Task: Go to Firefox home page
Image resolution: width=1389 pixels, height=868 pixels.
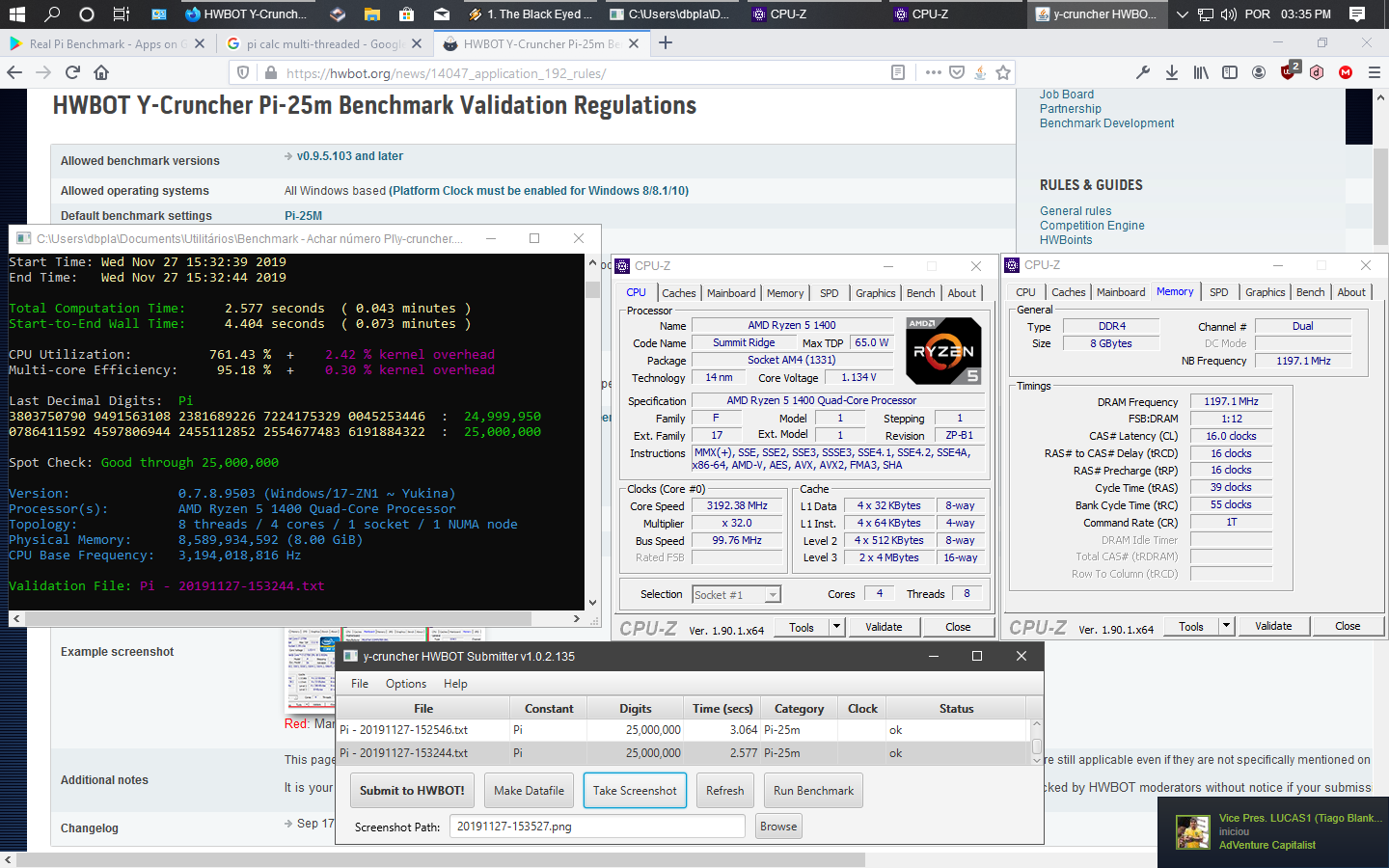Action: 101,72
